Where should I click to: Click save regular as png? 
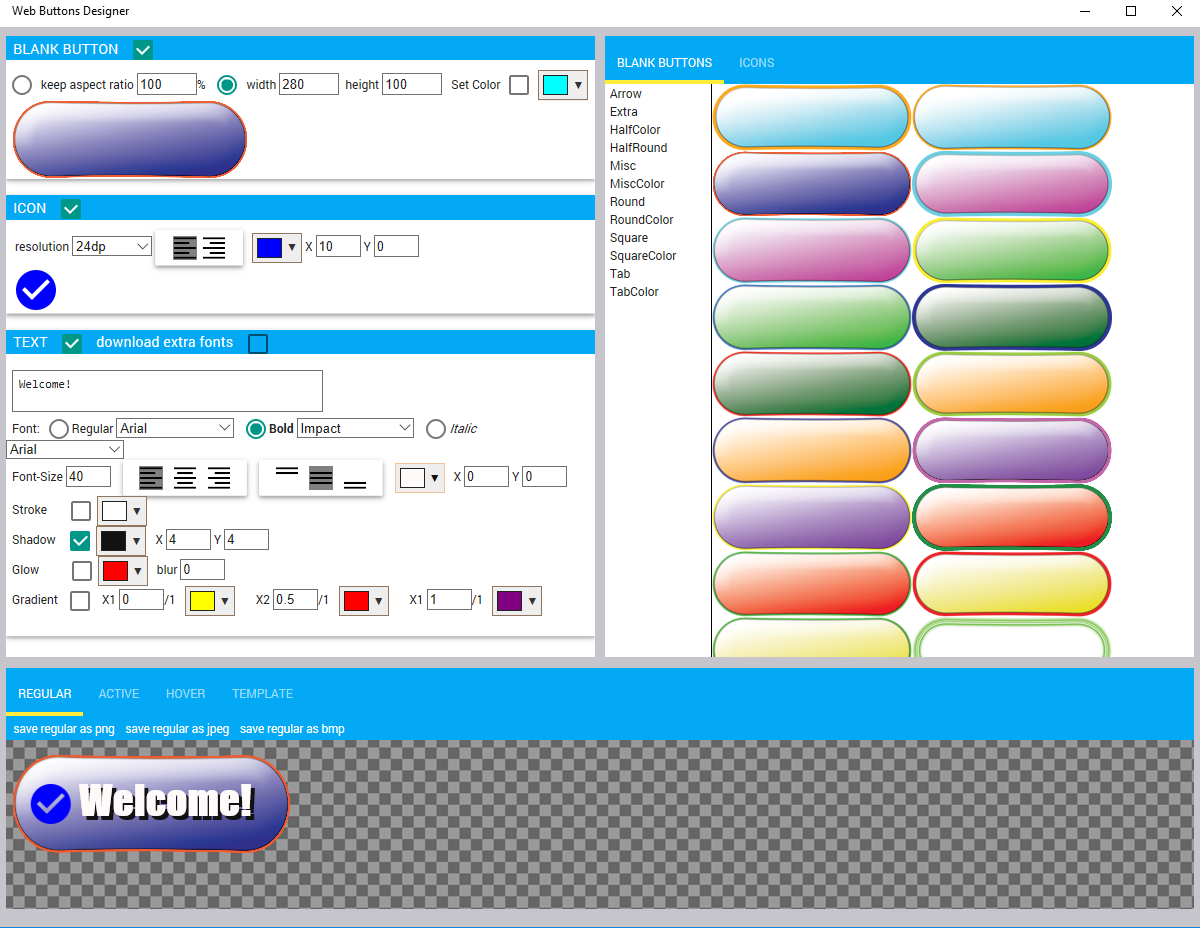[64, 729]
